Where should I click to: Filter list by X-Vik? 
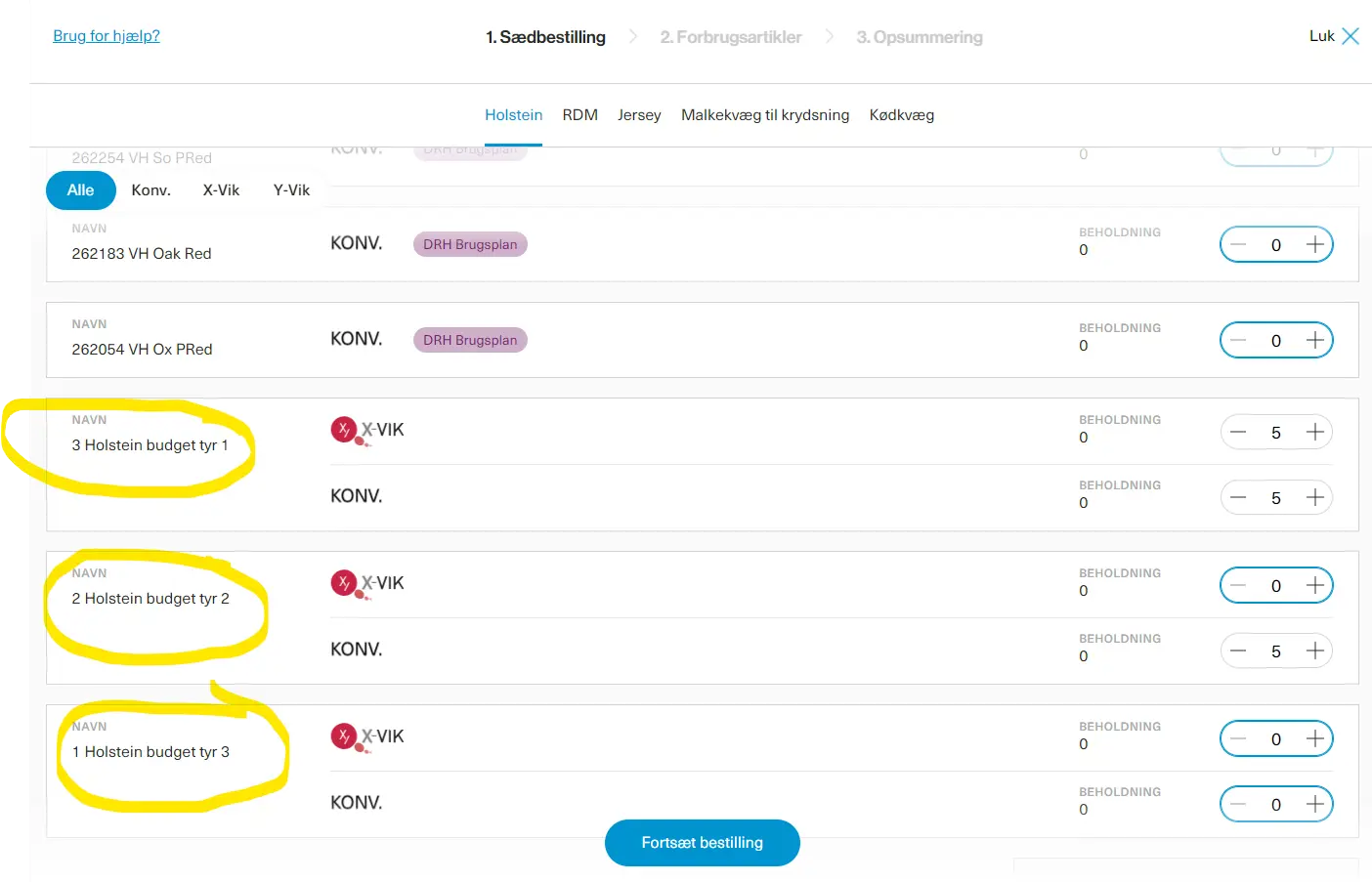coord(221,190)
